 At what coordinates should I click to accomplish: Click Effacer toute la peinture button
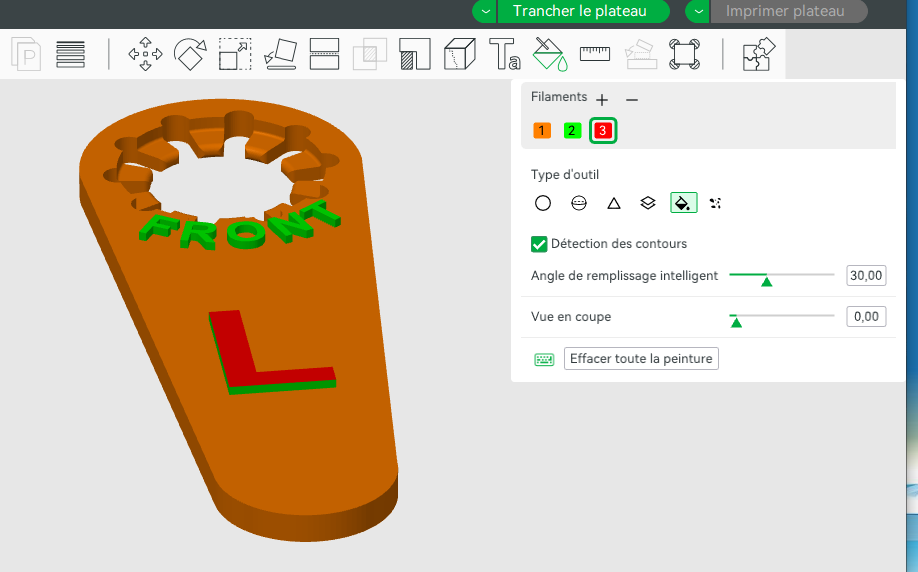(x=641, y=358)
